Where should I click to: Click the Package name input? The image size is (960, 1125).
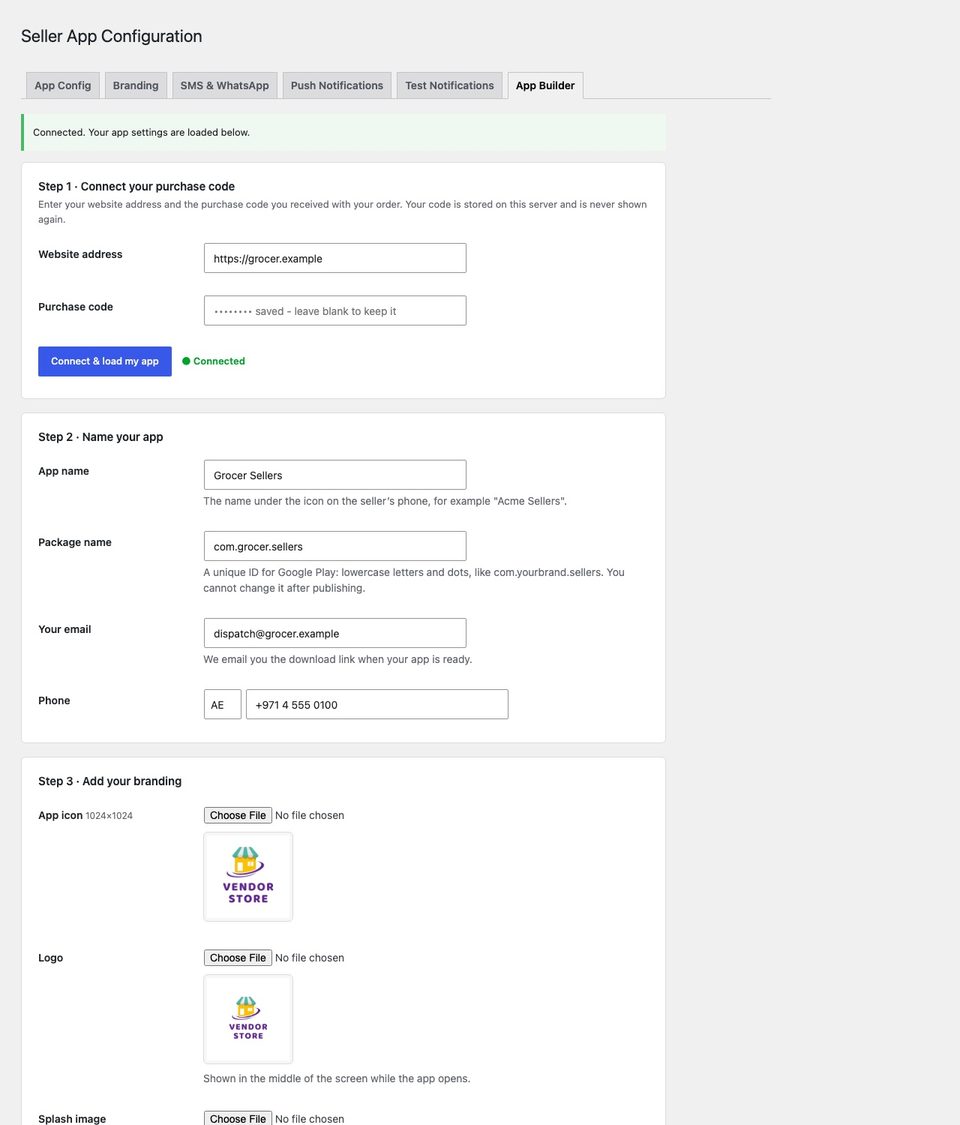point(335,546)
